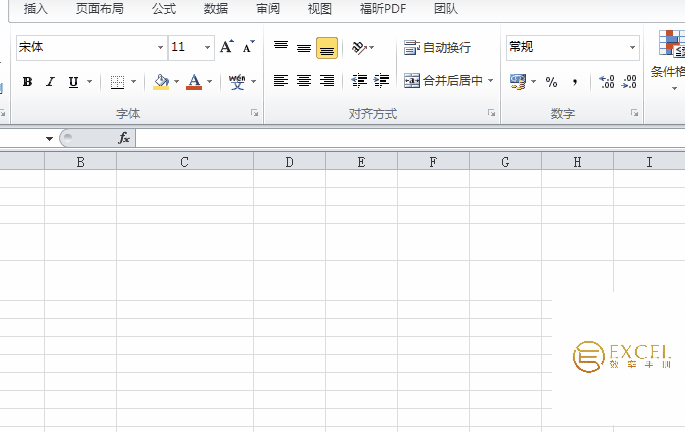685x432 pixels.
Task: Increase indent
Action: coord(381,81)
